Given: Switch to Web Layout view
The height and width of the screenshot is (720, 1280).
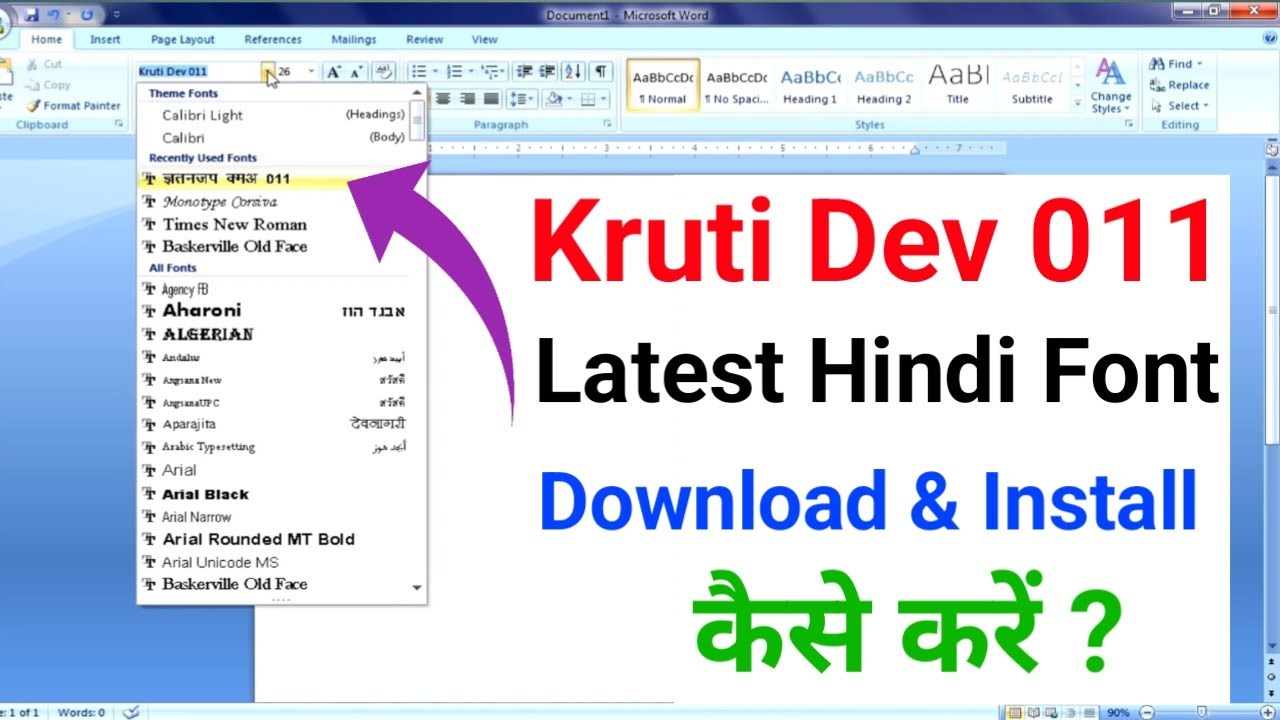Looking at the screenshot, I should click(1054, 713).
